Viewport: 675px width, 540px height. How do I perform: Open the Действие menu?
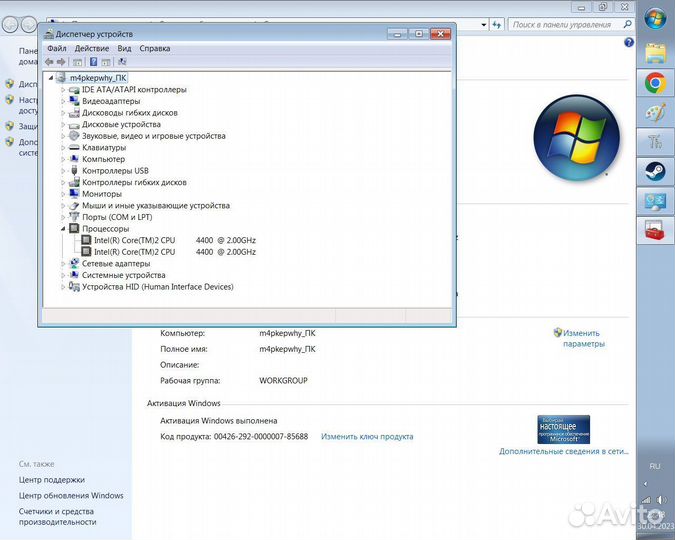click(x=92, y=49)
